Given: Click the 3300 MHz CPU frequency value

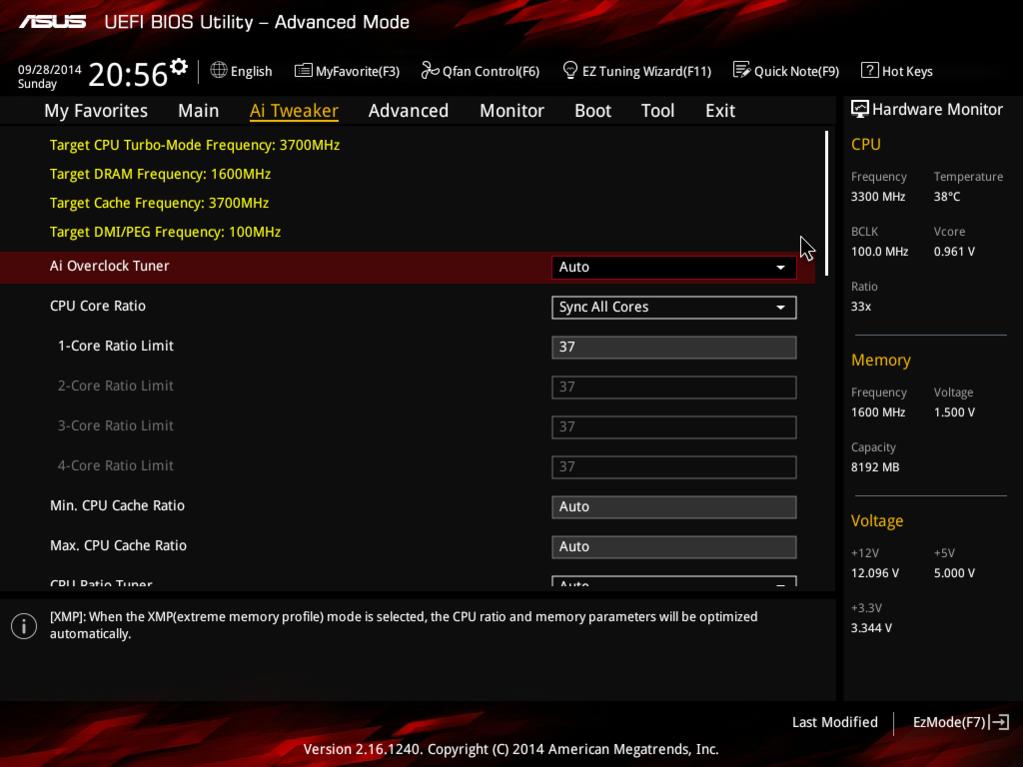Looking at the screenshot, I should coord(878,196).
